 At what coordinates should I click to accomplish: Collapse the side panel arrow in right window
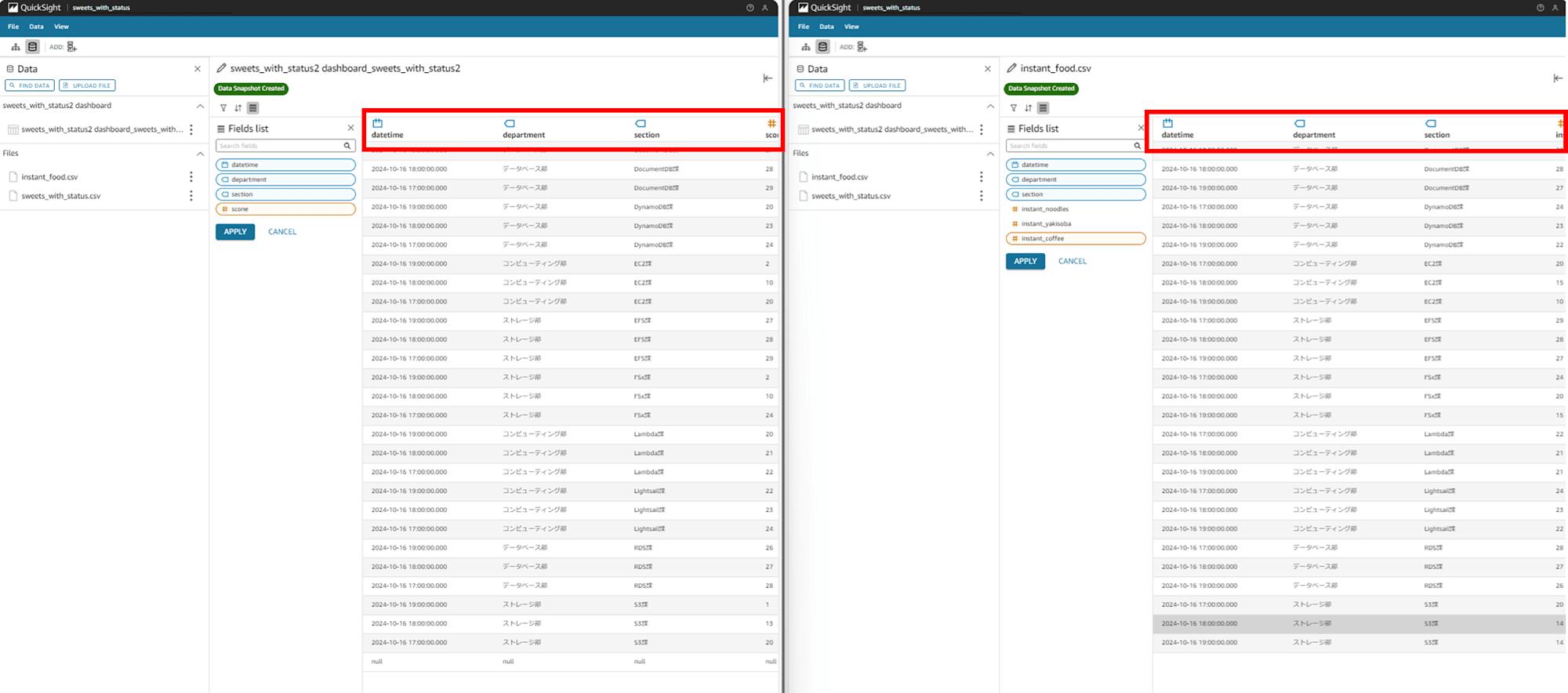(1558, 78)
